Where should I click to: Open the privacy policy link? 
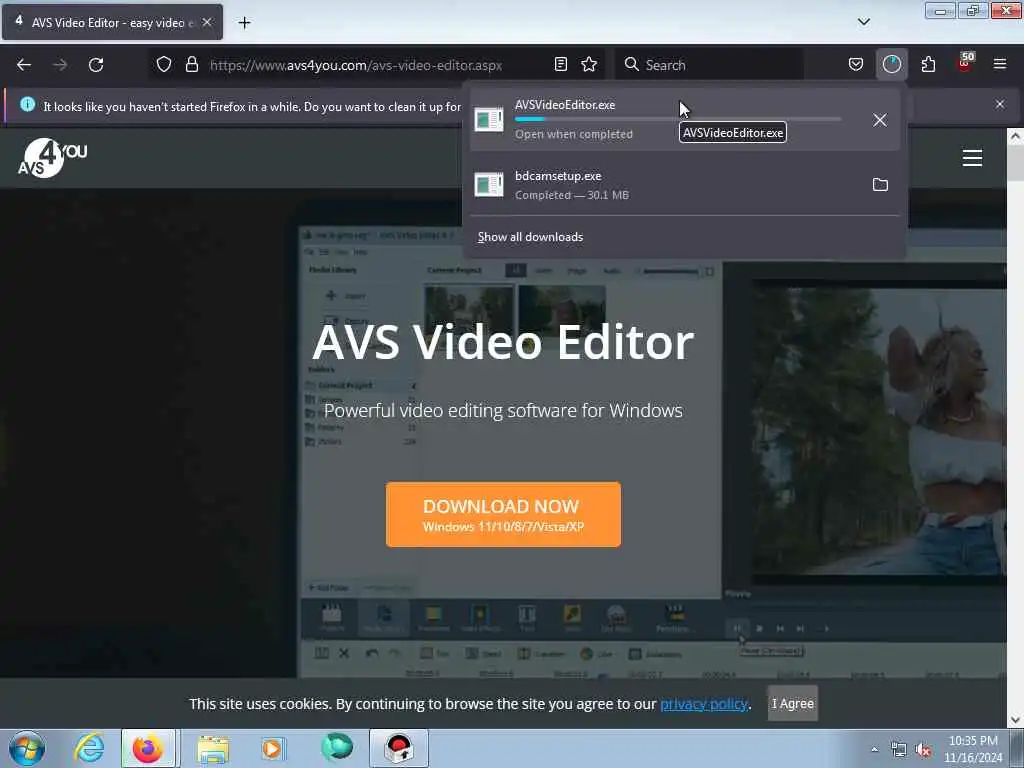click(703, 704)
